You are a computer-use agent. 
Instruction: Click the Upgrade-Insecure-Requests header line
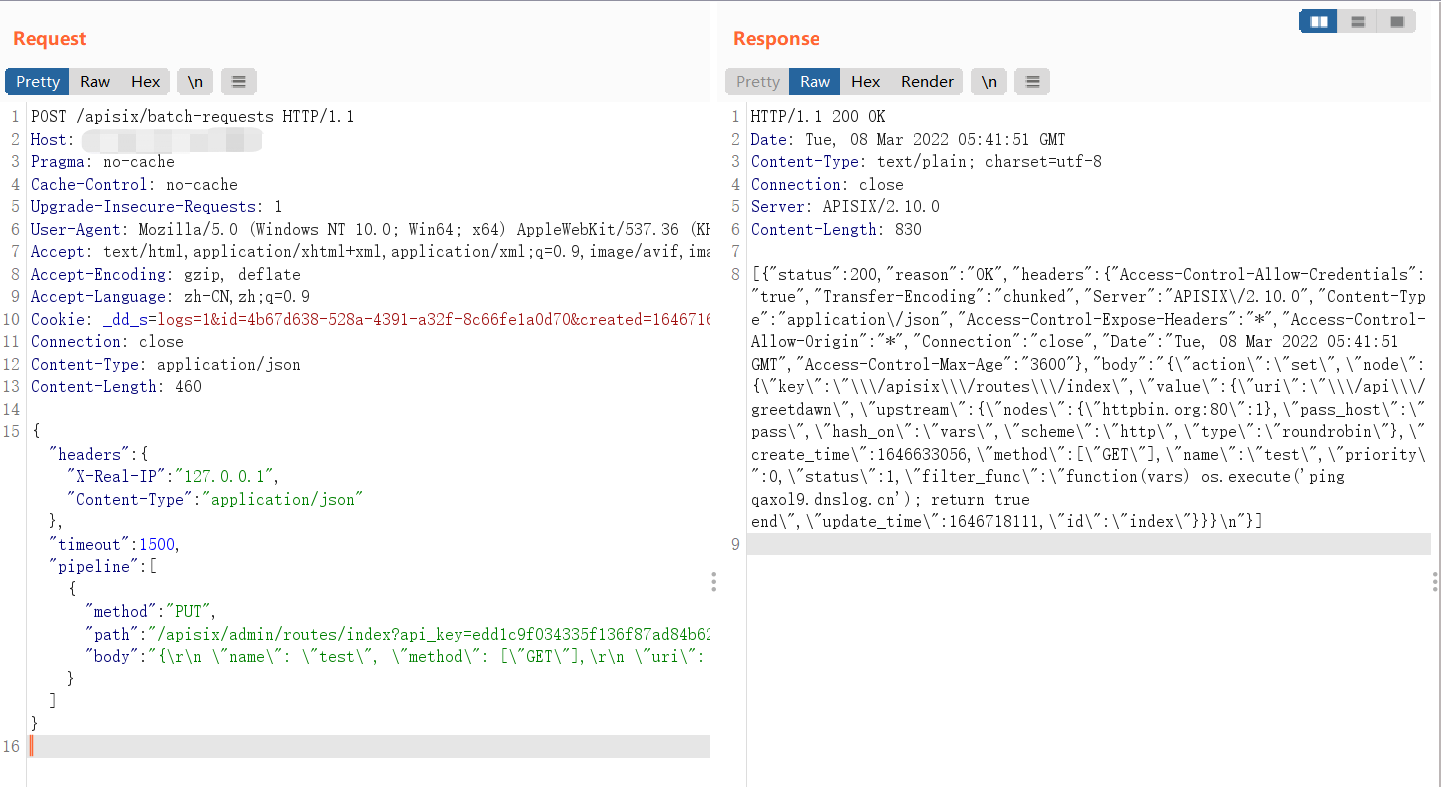(x=156, y=207)
